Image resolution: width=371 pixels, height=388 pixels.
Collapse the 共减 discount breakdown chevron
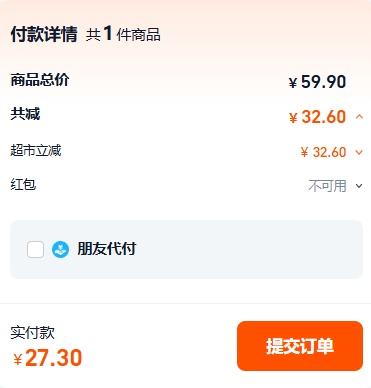(359, 117)
